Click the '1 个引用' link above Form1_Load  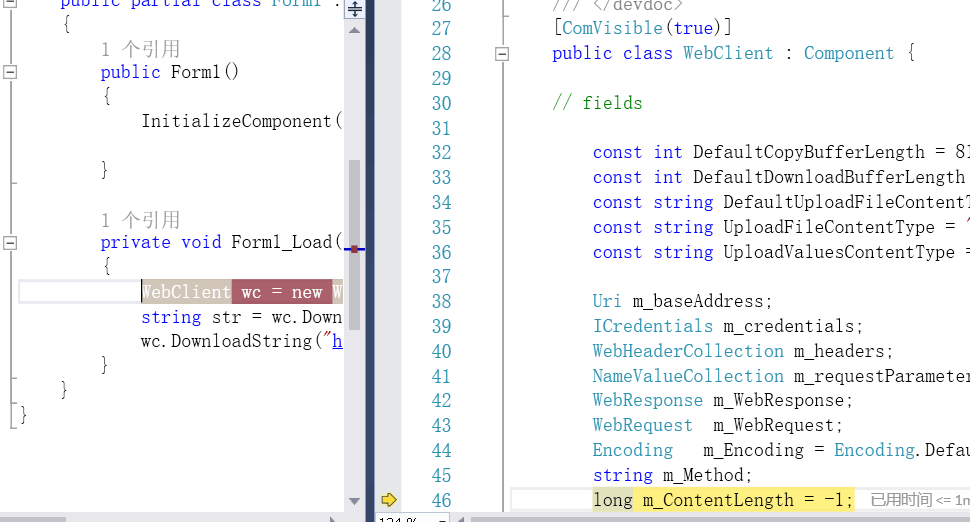140,220
